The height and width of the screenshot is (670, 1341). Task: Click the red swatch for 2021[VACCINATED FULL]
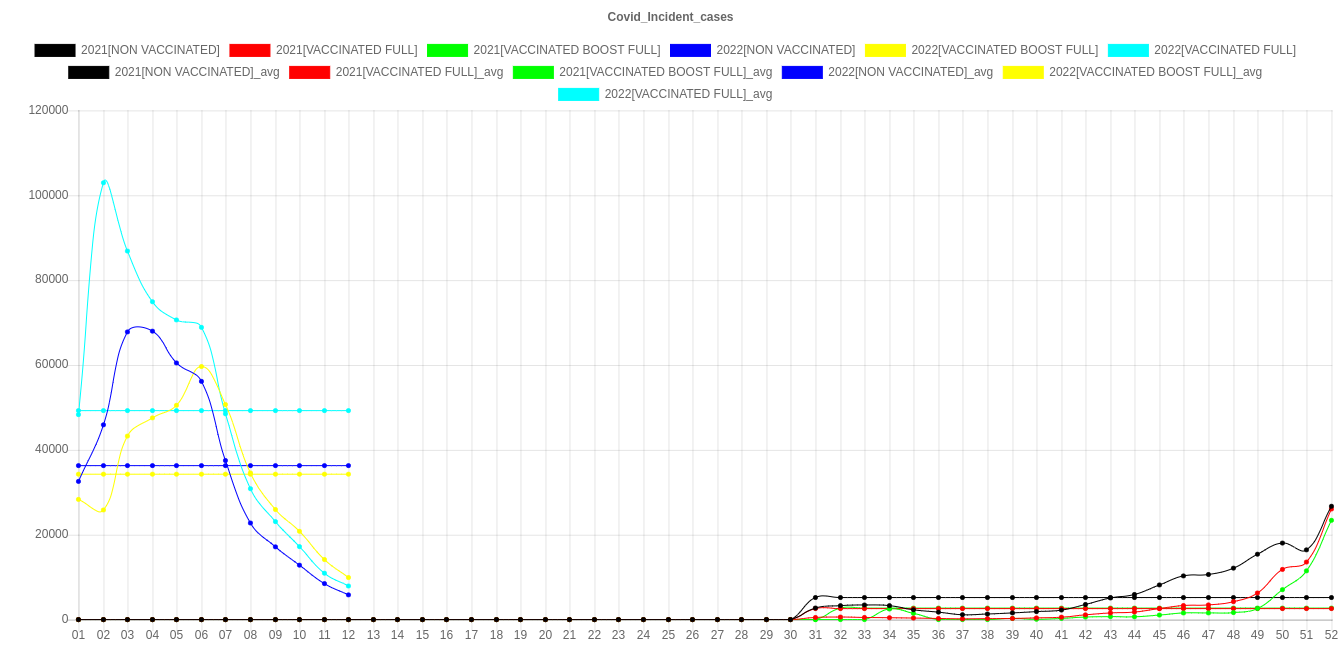[249, 50]
